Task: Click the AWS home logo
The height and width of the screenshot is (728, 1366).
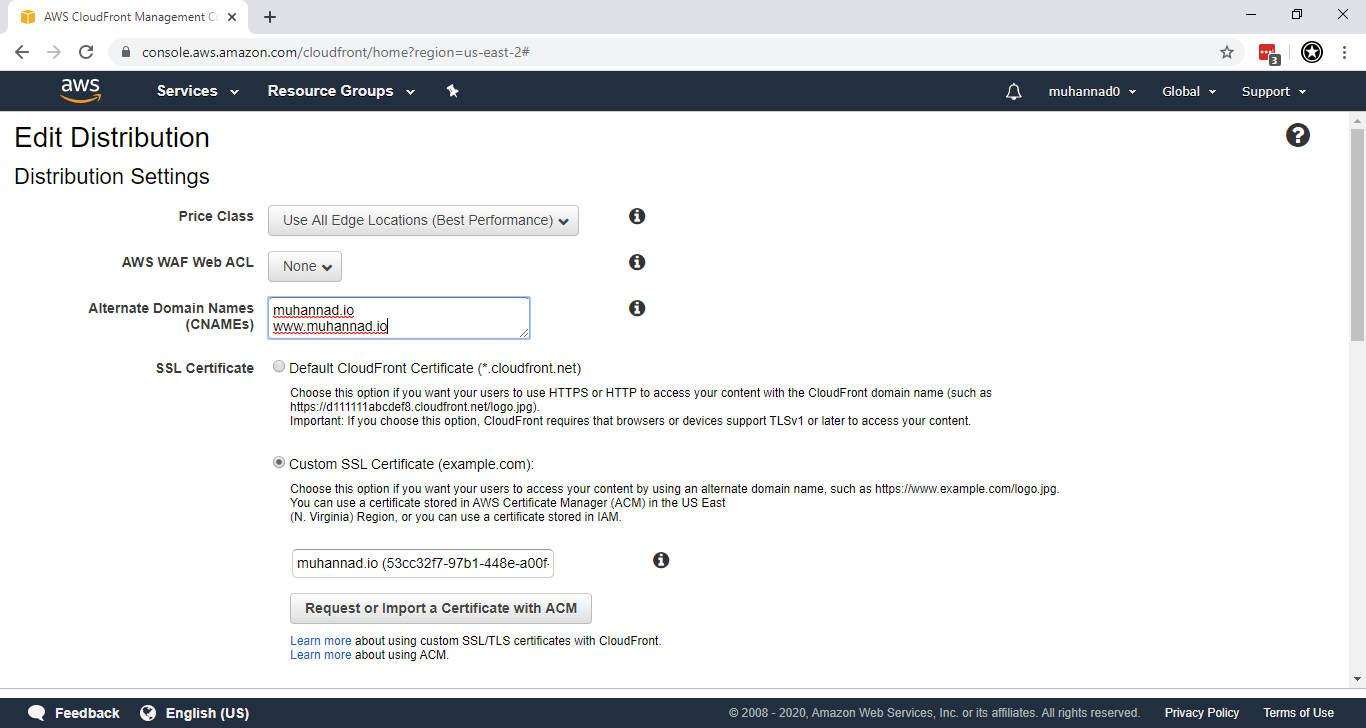Action: click(x=80, y=90)
